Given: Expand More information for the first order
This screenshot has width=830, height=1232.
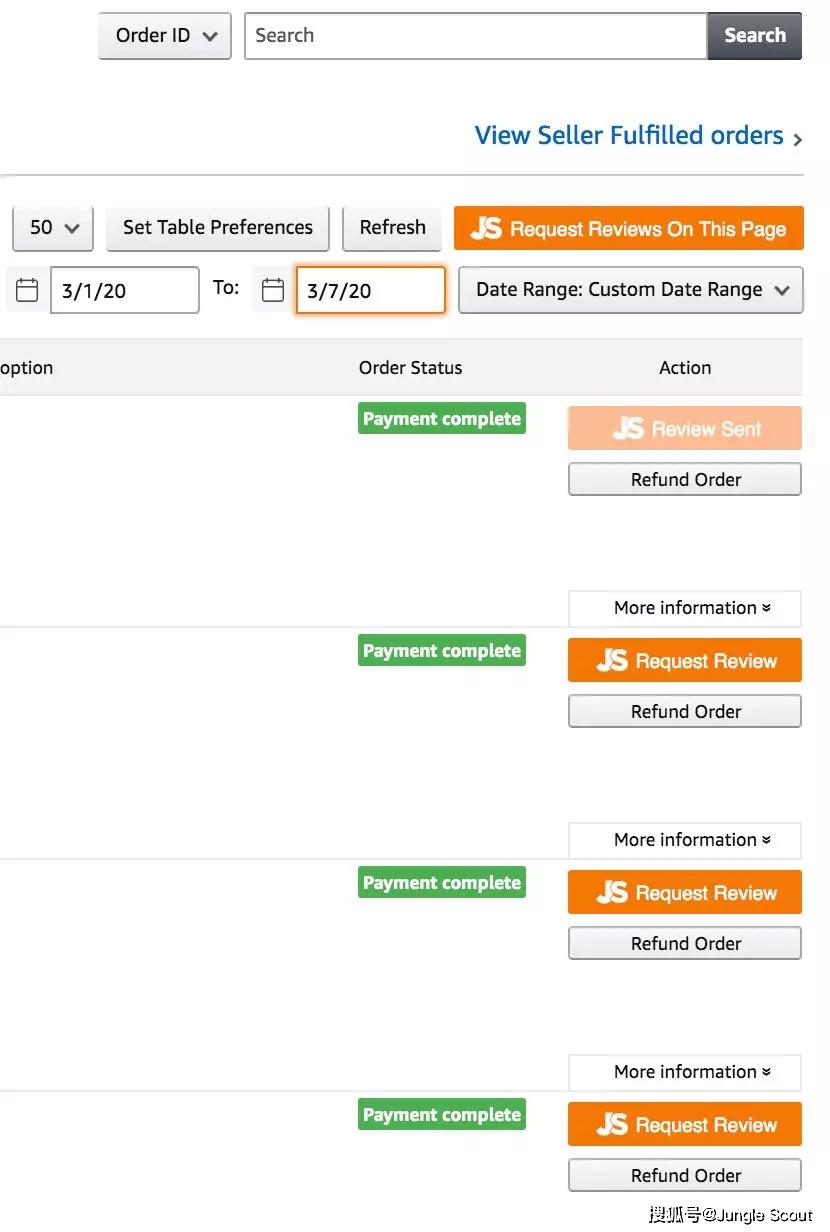Looking at the screenshot, I should coord(685,608).
